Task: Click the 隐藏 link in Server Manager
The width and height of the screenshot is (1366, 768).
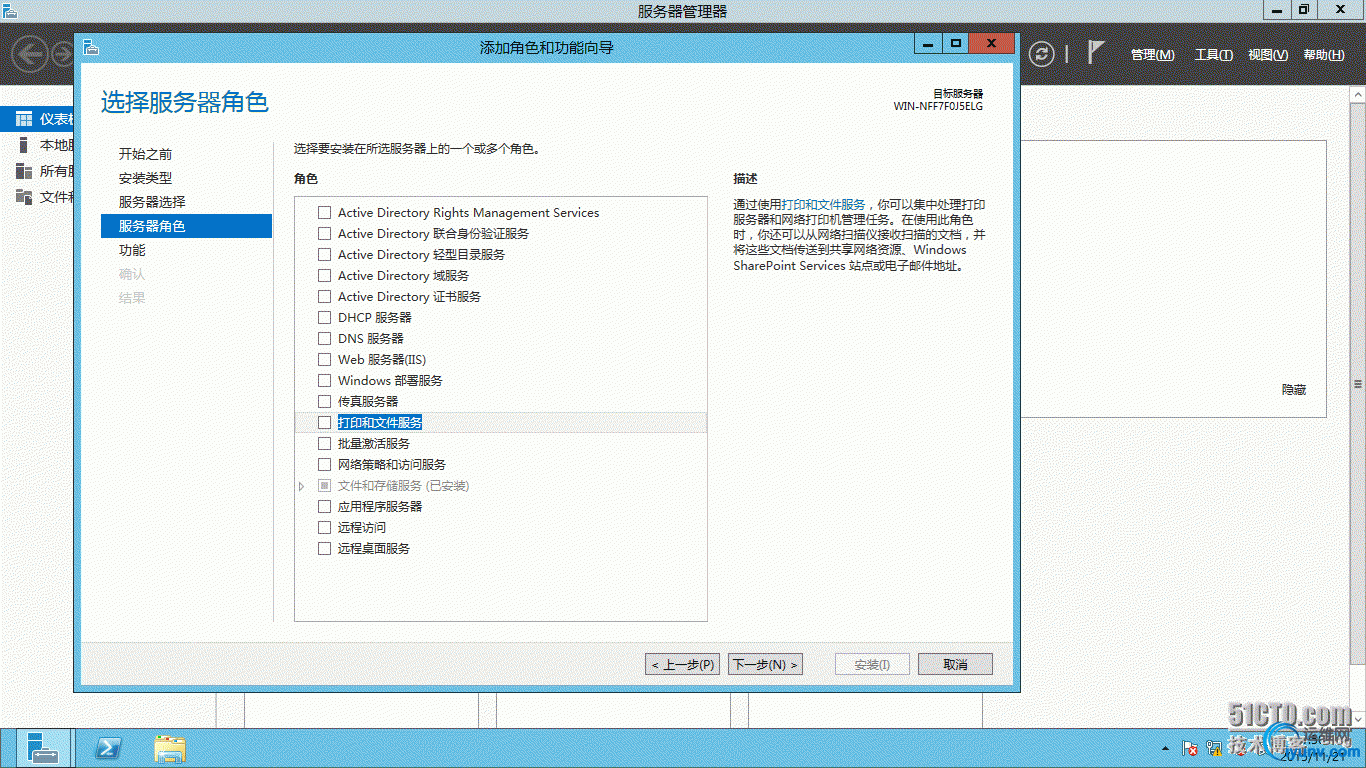Action: 1294,390
